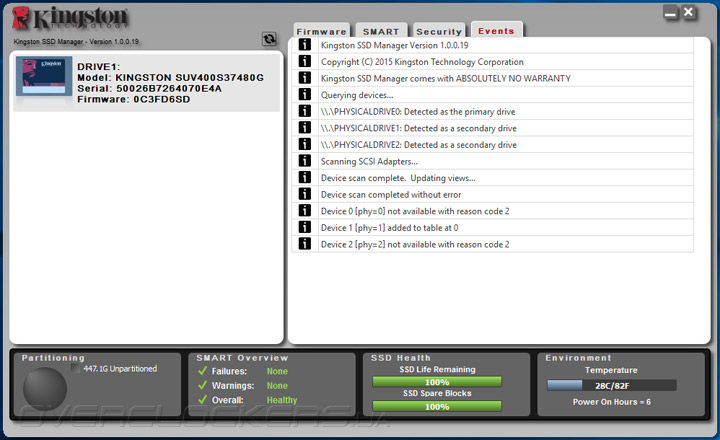The image size is (720, 440).
Task: Click info icon for PHYSICALDRIVE1 secondary drive entry
Action: coord(304,127)
